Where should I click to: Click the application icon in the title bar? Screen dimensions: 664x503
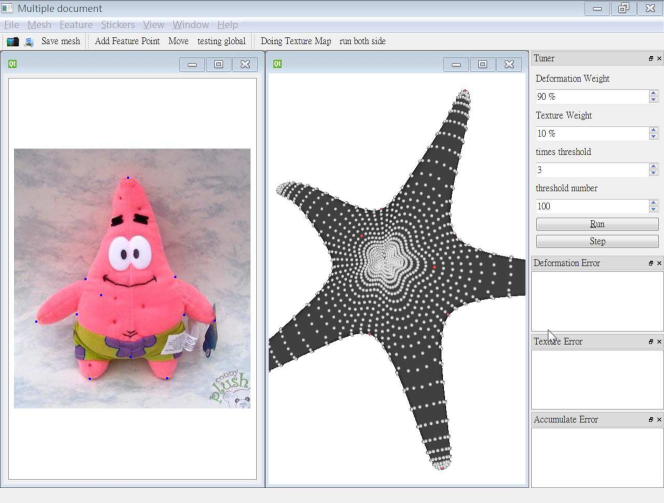point(7,8)
